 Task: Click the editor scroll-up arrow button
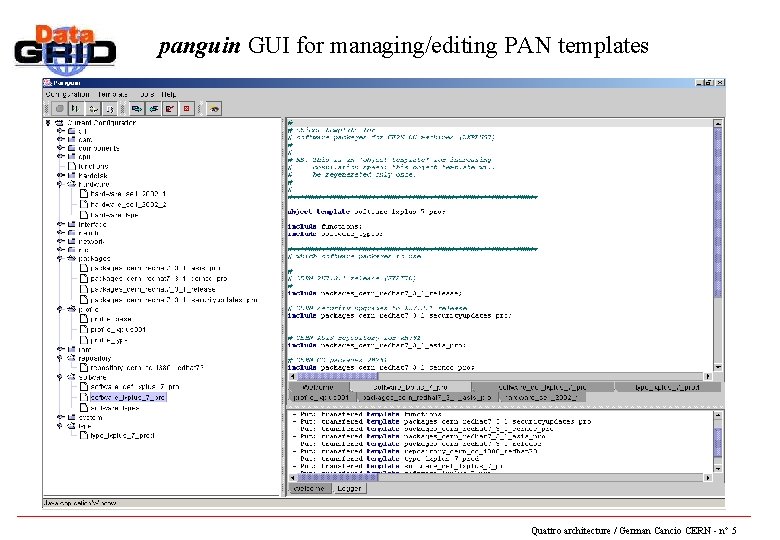[718, 123]
